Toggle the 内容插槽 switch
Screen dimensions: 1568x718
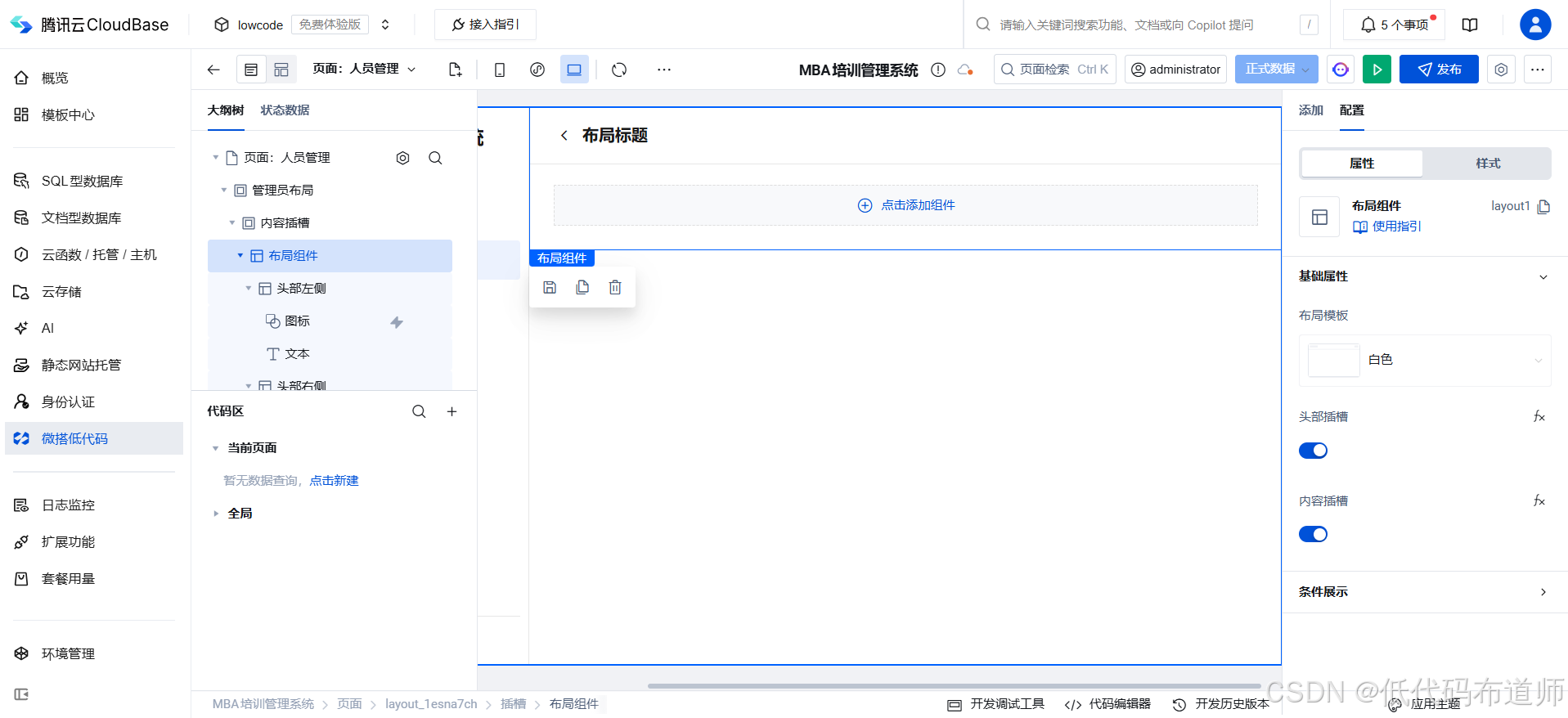pyautogui.click(x=1313, y=534)
